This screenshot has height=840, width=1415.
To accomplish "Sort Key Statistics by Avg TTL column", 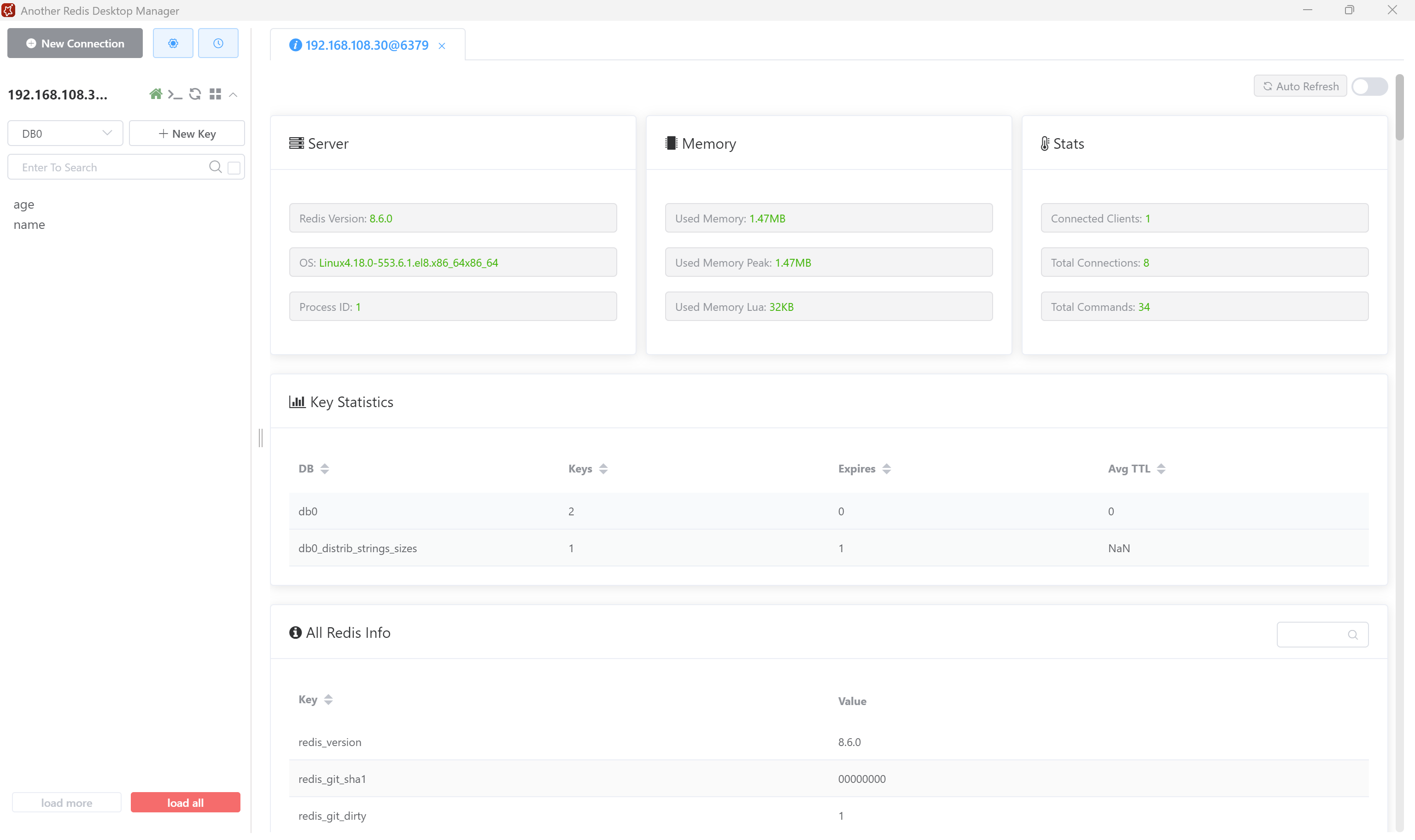I will click(x=1160, y=469).
